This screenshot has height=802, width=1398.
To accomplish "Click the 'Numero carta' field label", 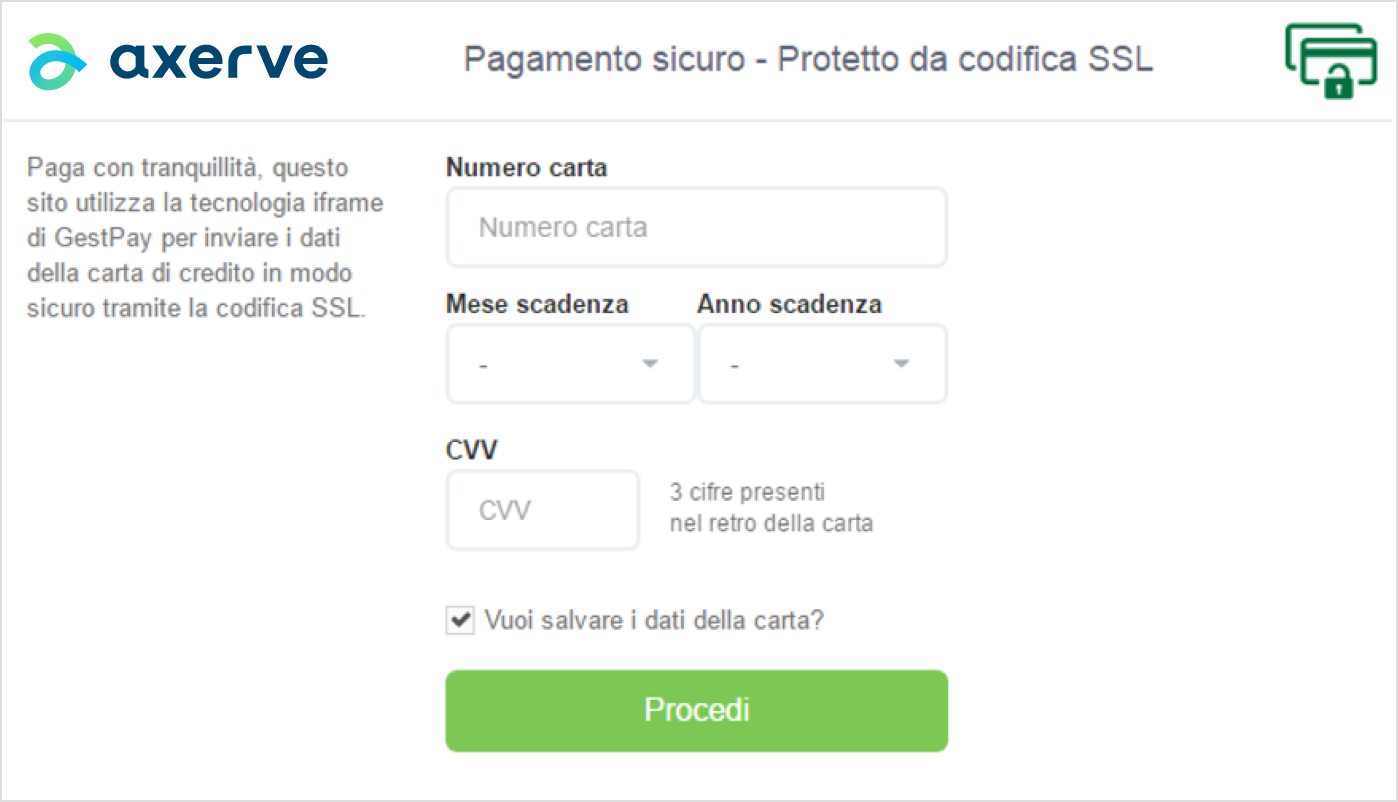I will [x=527, y=167].
